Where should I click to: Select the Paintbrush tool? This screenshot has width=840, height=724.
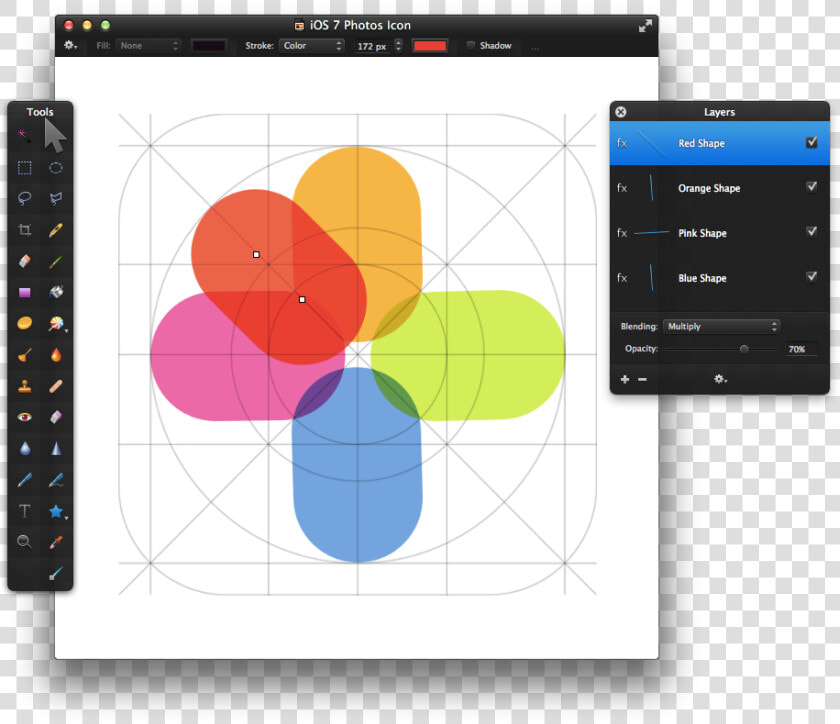[x=56, y=261]
